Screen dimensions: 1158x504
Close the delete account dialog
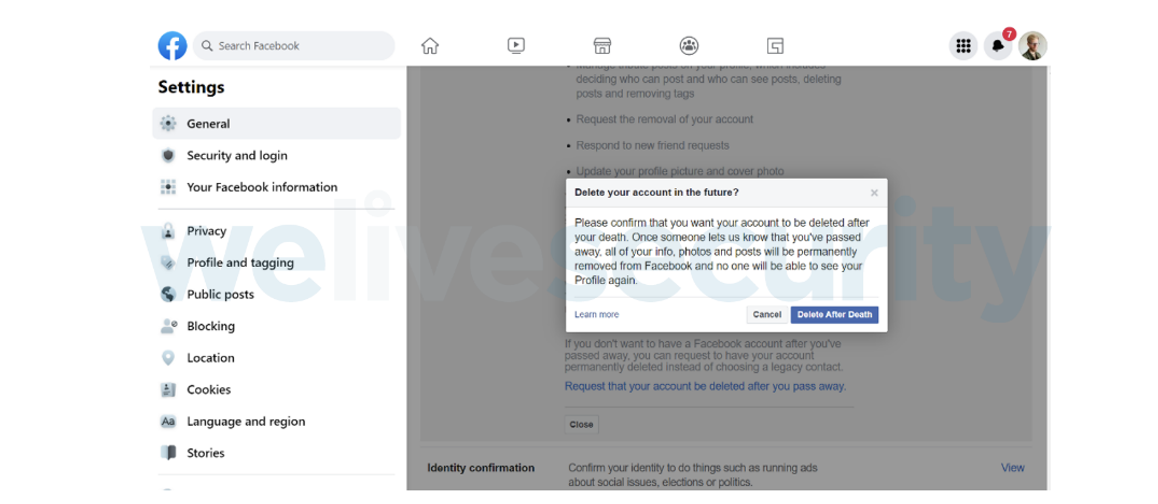(x=874, y=193)
